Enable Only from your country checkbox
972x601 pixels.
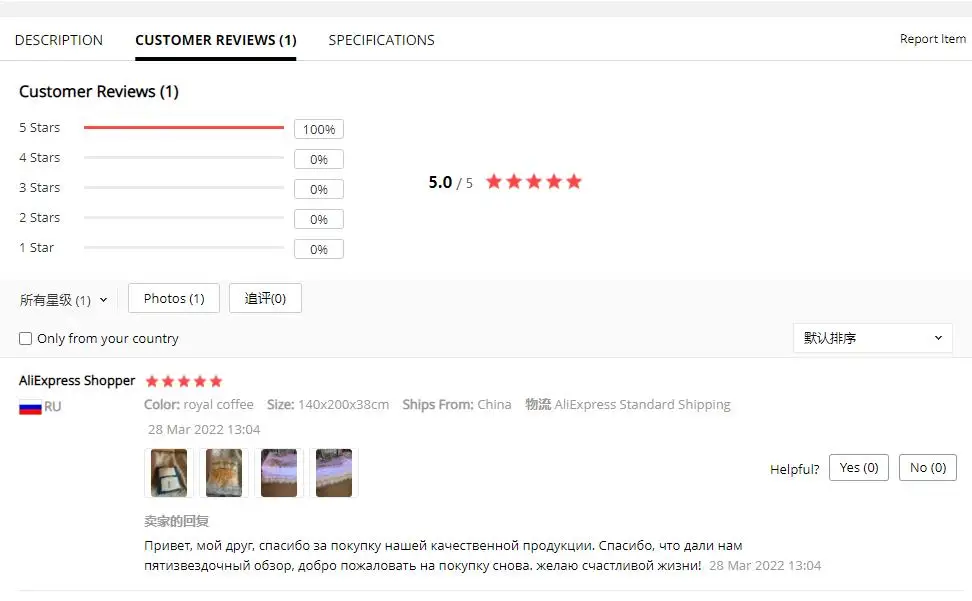coord(25,339)
